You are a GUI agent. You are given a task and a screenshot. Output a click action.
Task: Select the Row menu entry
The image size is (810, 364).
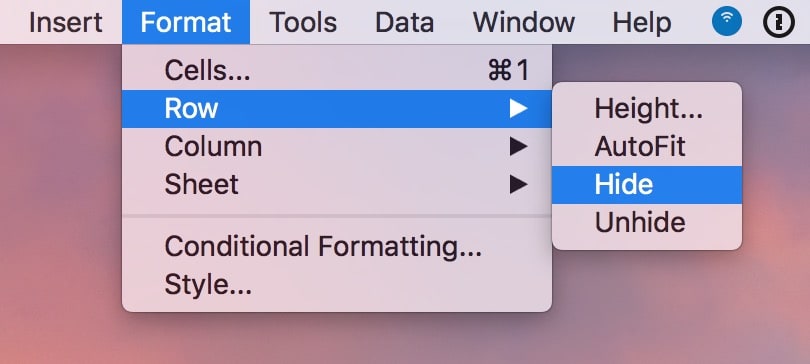click(337, 108)
